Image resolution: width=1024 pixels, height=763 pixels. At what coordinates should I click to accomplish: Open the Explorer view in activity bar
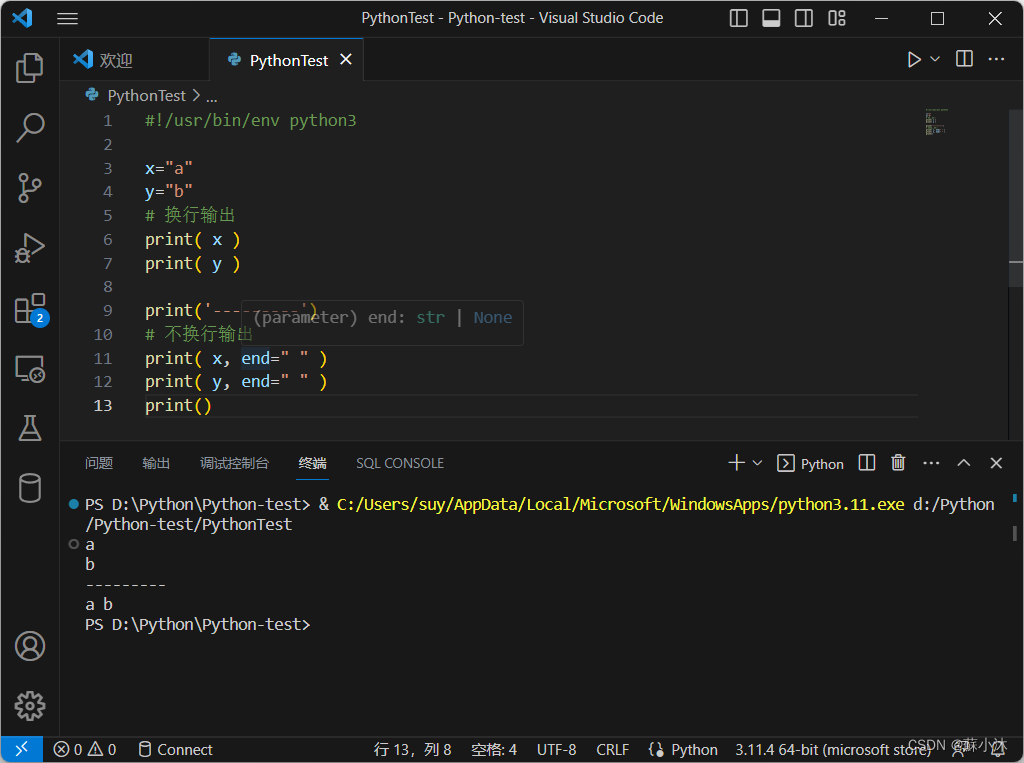tap(29, 68)
